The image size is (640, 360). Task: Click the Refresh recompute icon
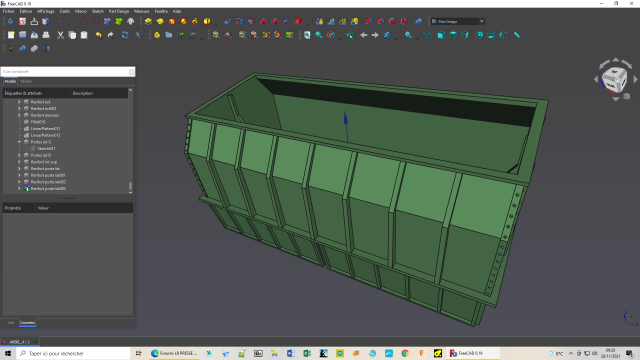point(125,35)
